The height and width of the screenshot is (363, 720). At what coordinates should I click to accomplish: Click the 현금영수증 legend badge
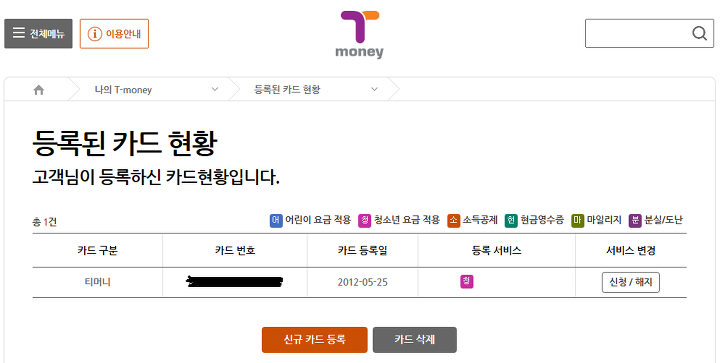click(x=511, y=220)
